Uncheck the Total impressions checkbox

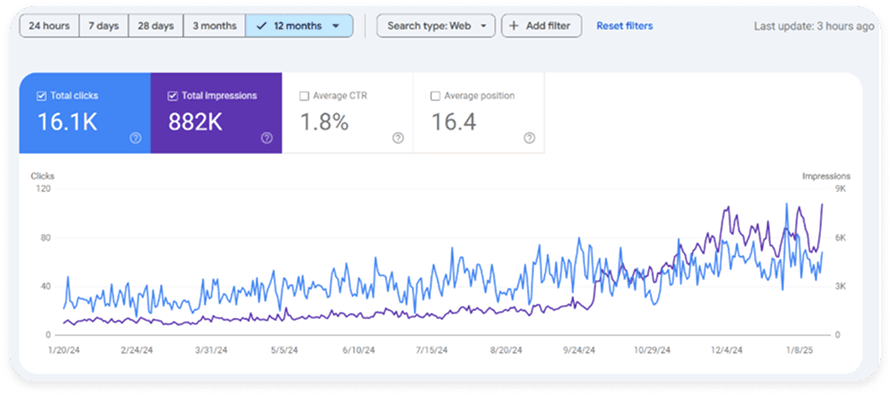pyautogui.click(x=173, y=96)
